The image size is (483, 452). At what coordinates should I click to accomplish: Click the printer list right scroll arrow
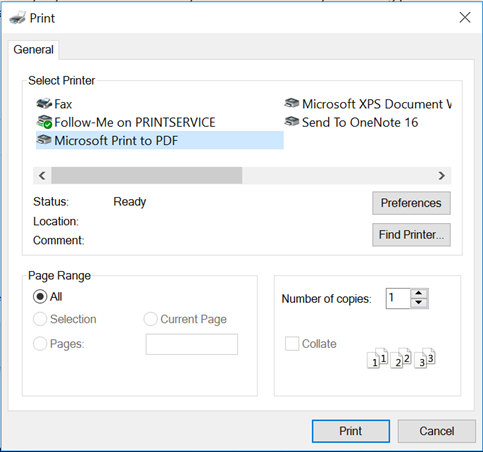442,176
